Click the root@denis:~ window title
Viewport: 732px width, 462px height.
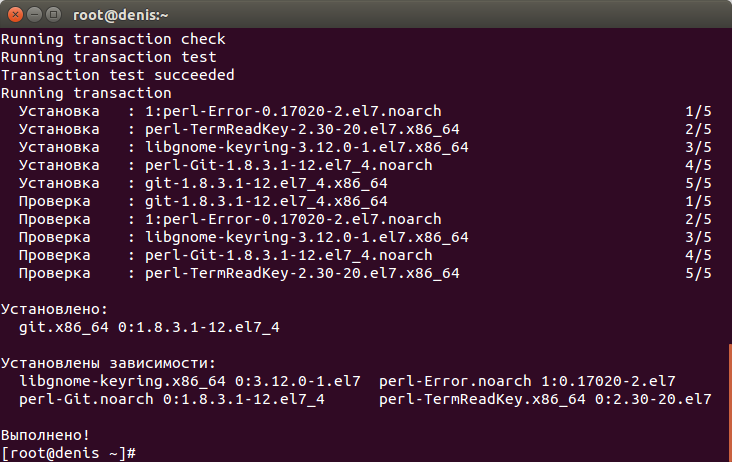coord(120,15)
